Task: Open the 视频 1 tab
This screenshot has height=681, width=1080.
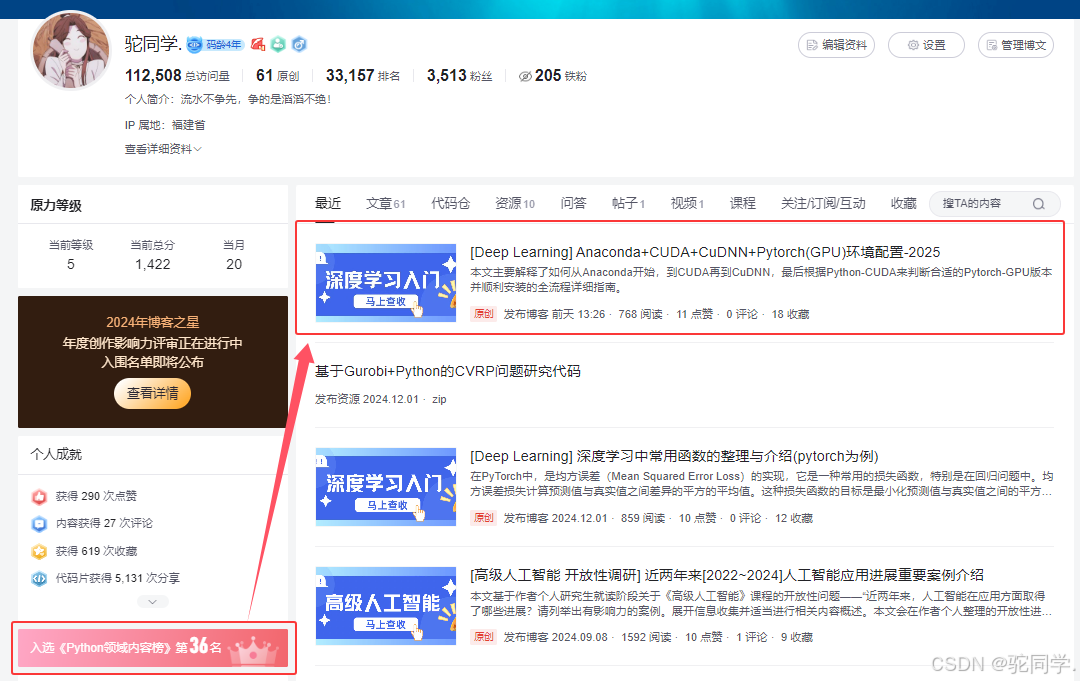Action: 687,203
